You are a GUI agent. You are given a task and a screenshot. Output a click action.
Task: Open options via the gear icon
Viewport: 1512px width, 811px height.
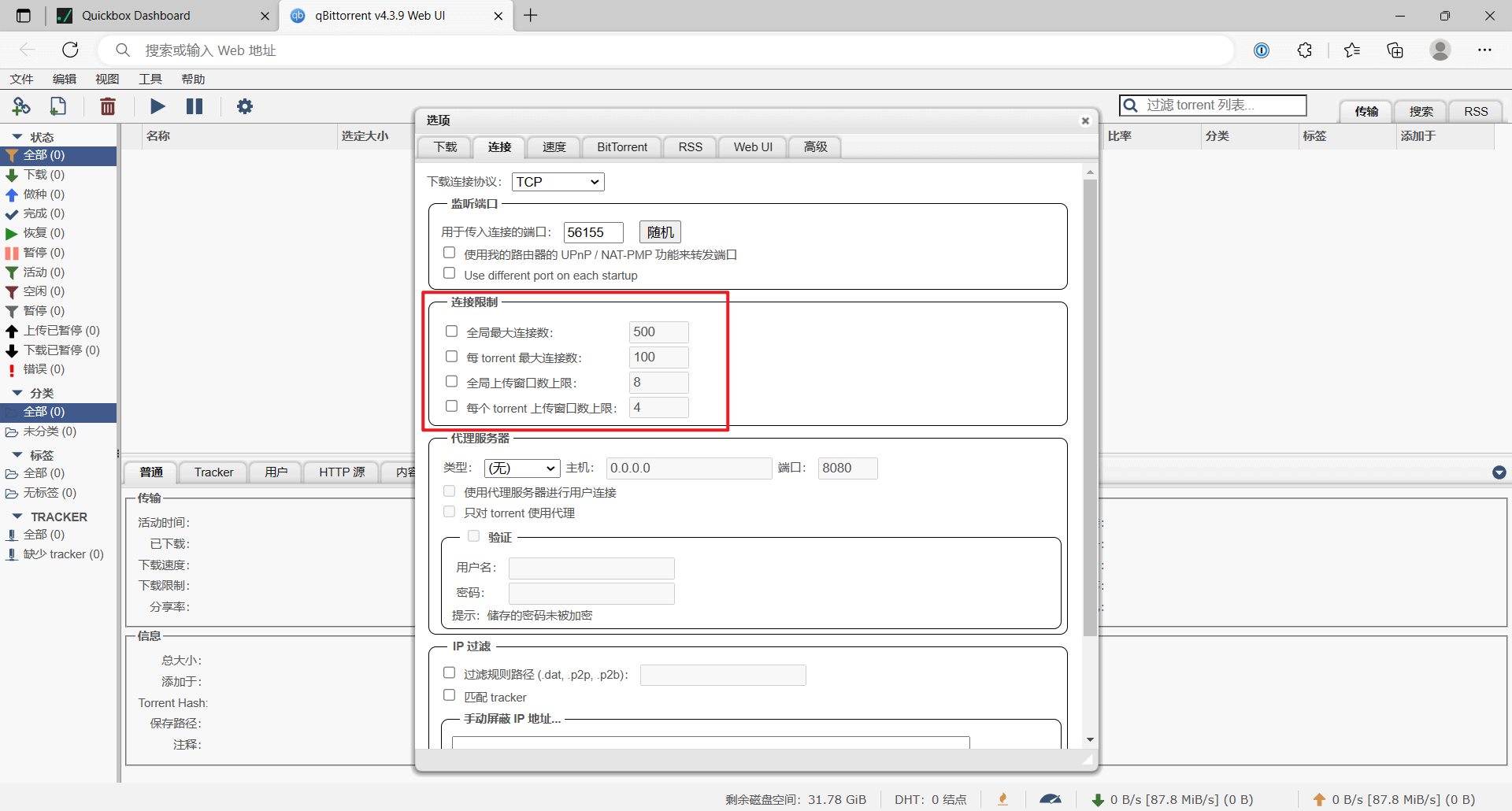(x=245, y=106)
